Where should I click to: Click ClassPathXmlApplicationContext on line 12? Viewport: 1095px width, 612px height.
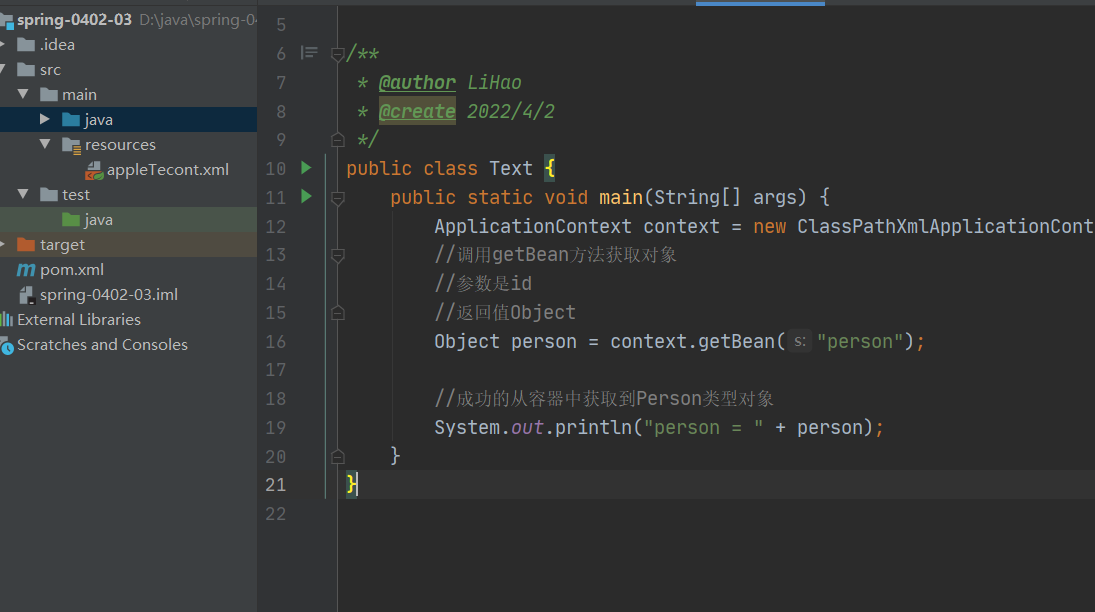(x=946, y=226)
